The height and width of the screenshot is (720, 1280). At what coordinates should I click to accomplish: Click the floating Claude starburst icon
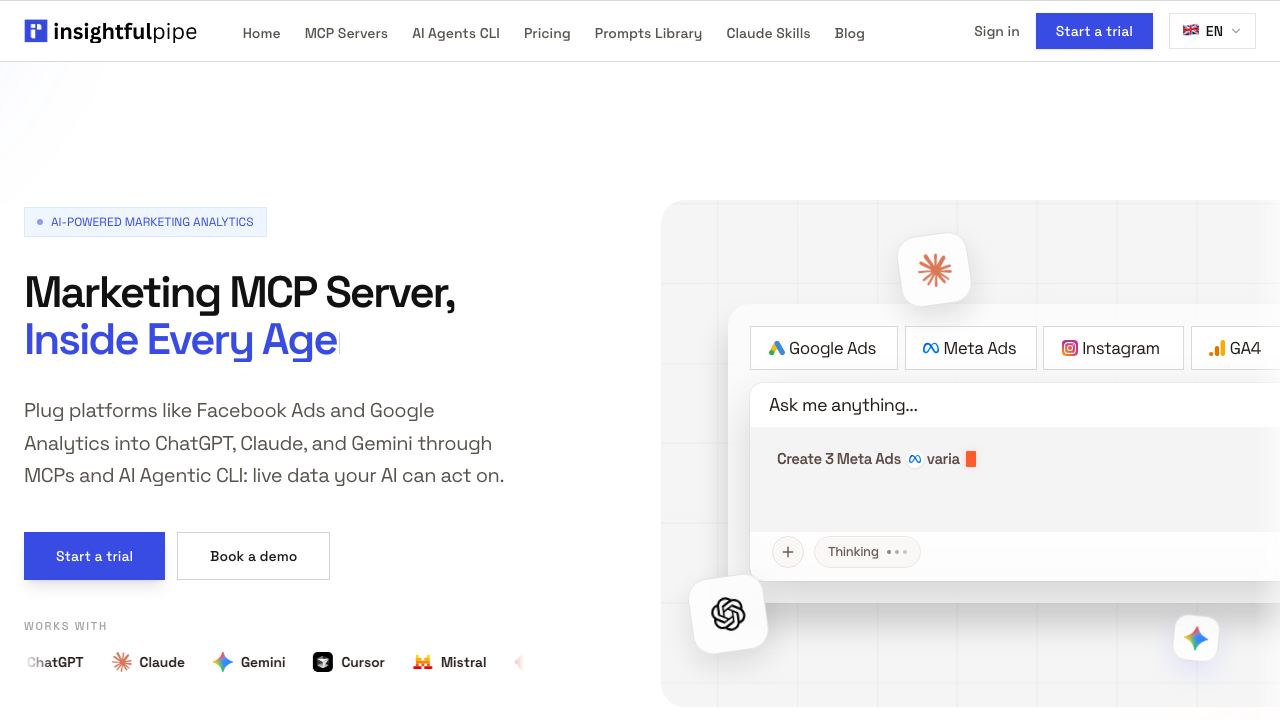pyautogui.click(x=935, y=270)
